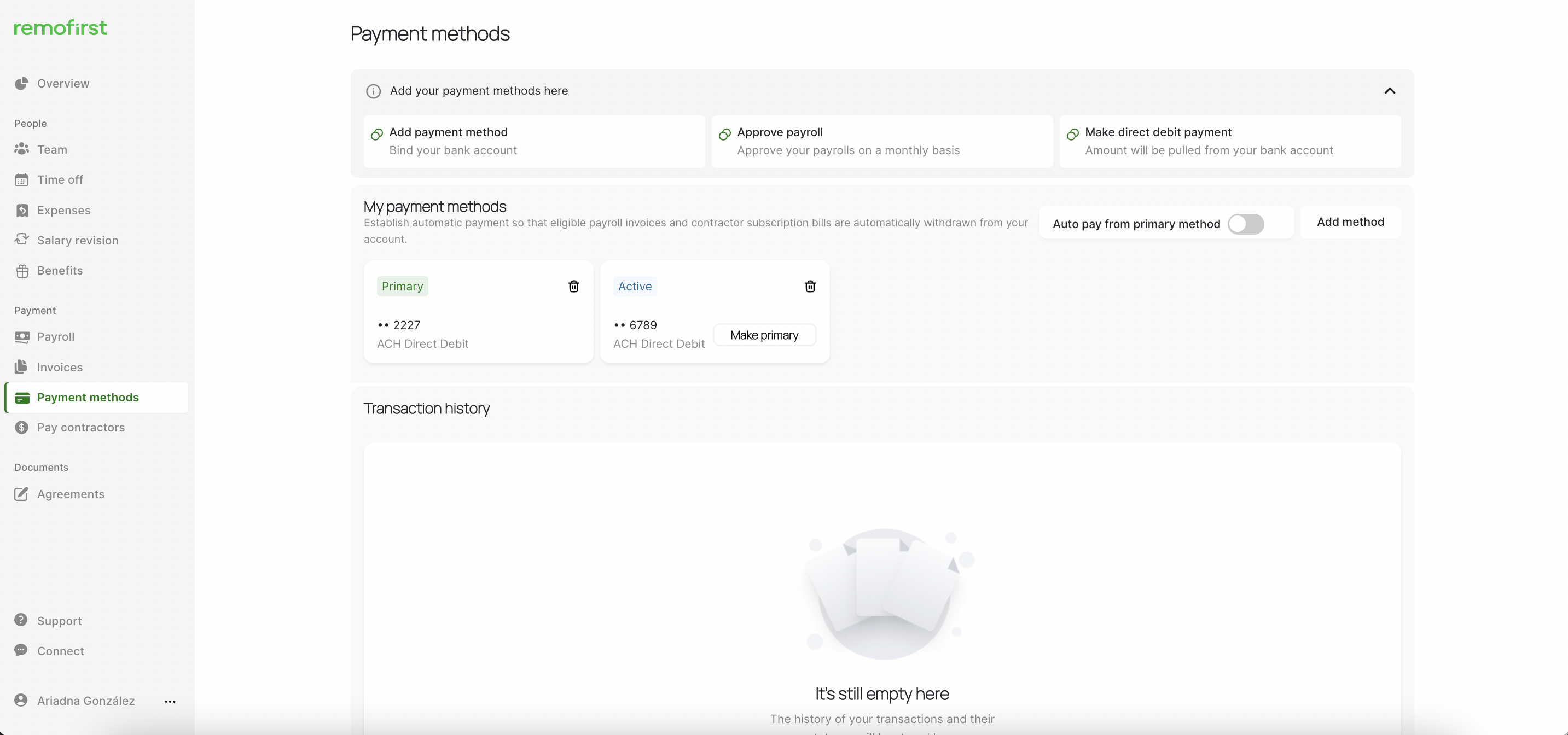Open the Payroll section

(55, 336)
